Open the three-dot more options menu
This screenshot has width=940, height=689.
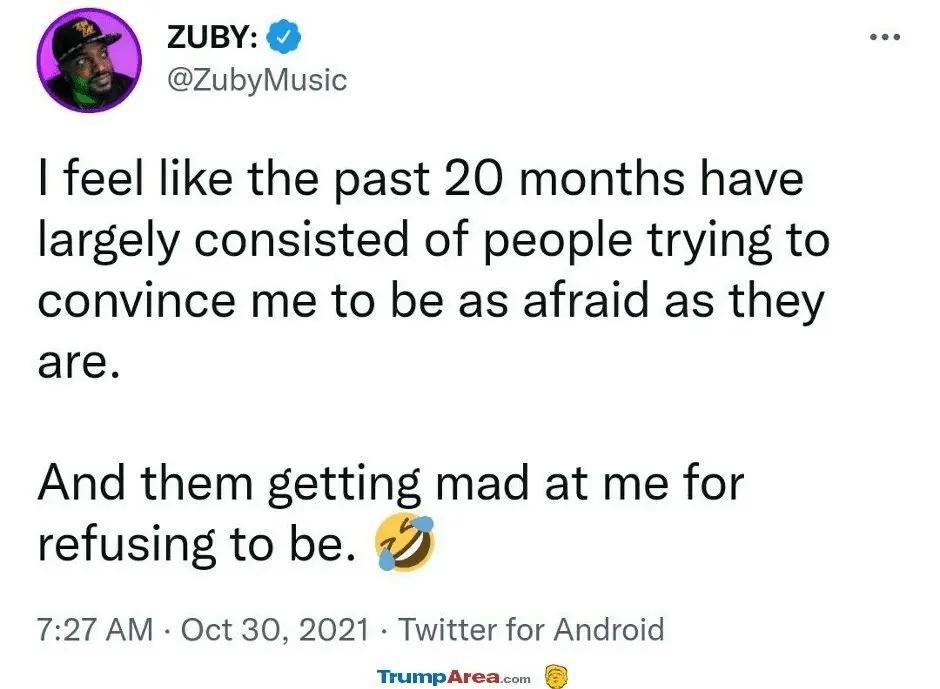885,38
